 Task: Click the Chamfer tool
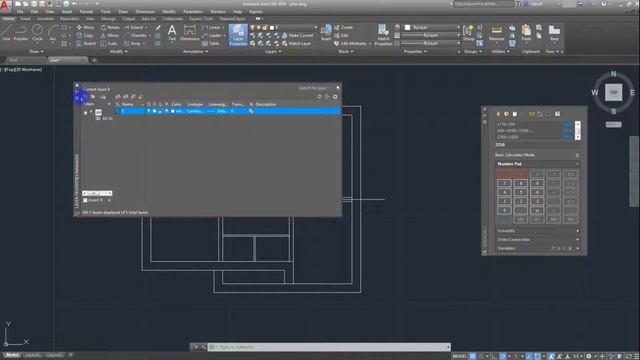(x=136, y=36)
